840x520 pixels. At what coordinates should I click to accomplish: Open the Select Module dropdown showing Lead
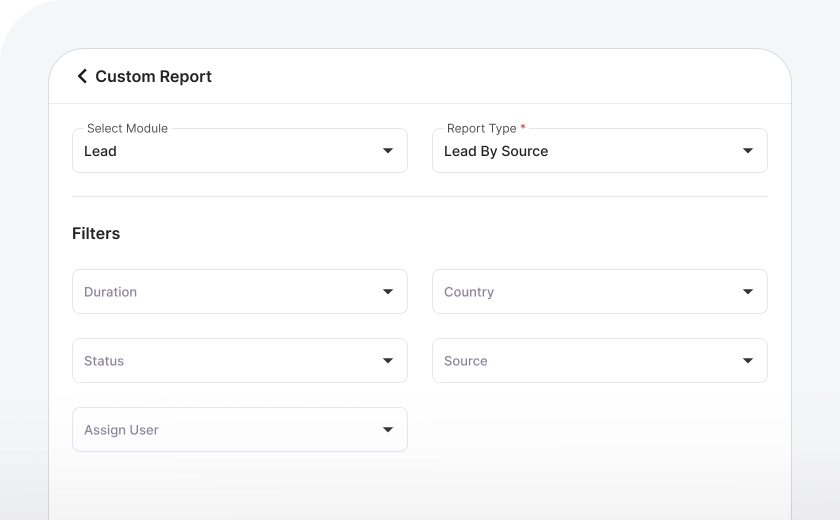(x=230, y=151)
